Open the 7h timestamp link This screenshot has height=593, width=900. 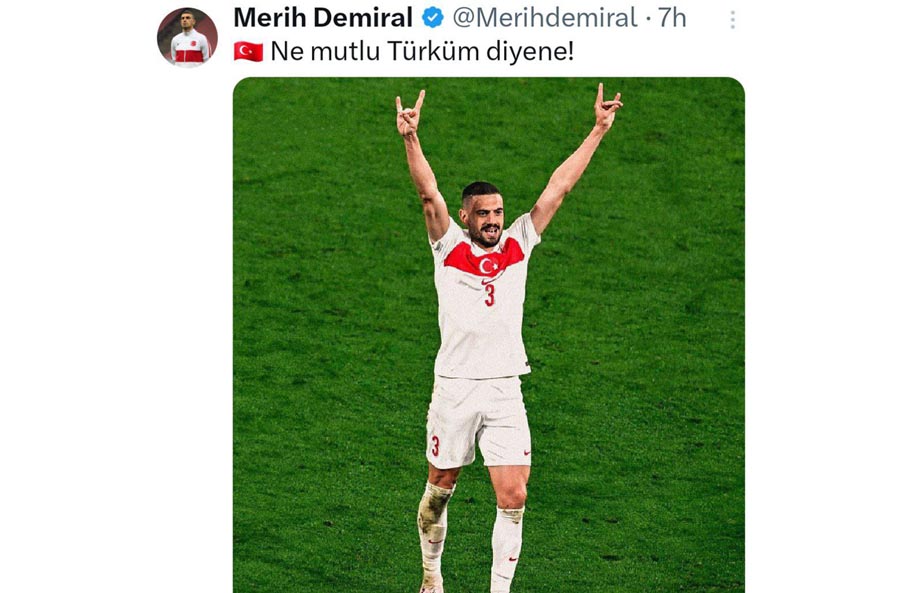672,18
